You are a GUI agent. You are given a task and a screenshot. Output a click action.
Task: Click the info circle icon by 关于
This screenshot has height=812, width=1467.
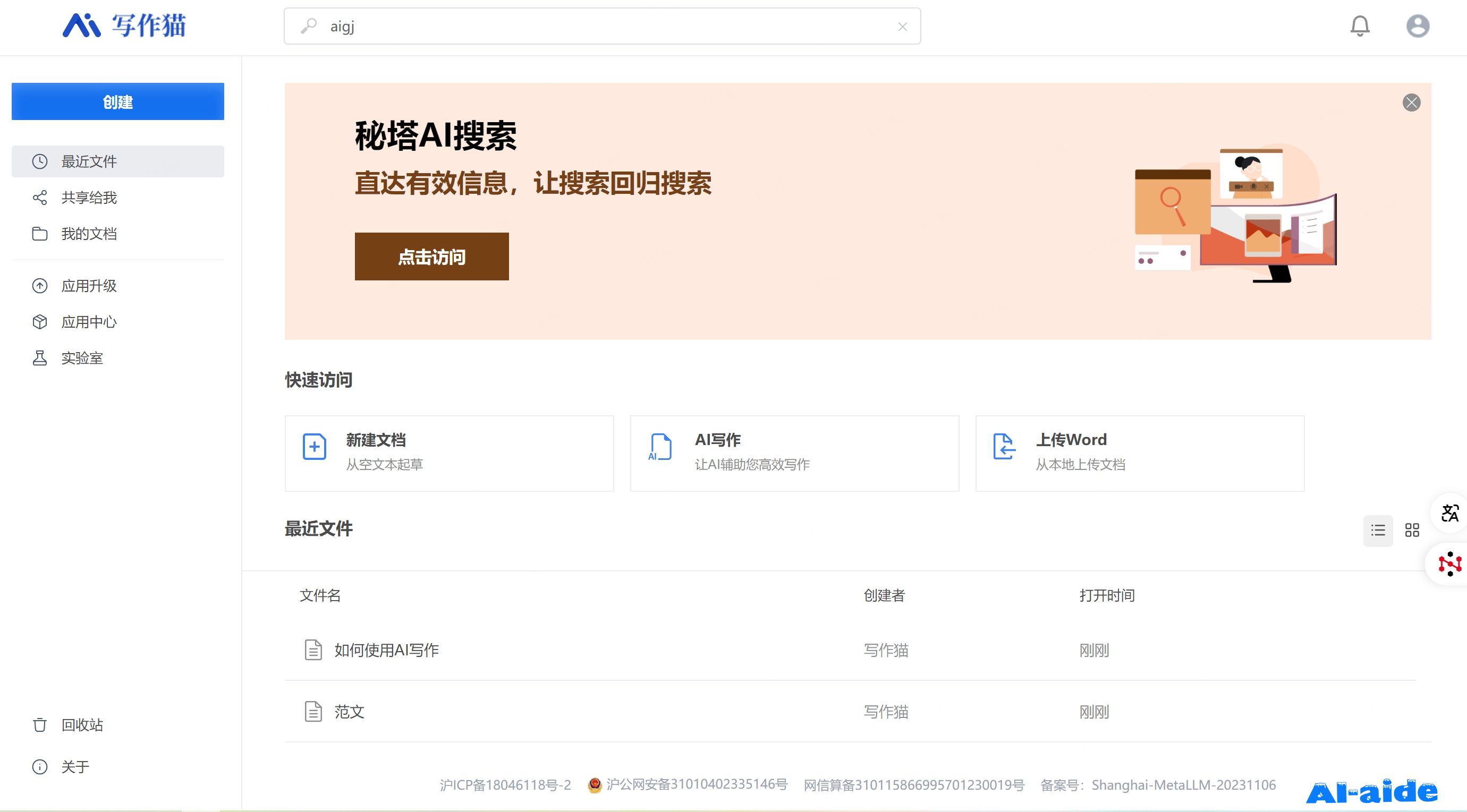click(x=40, y=766)
